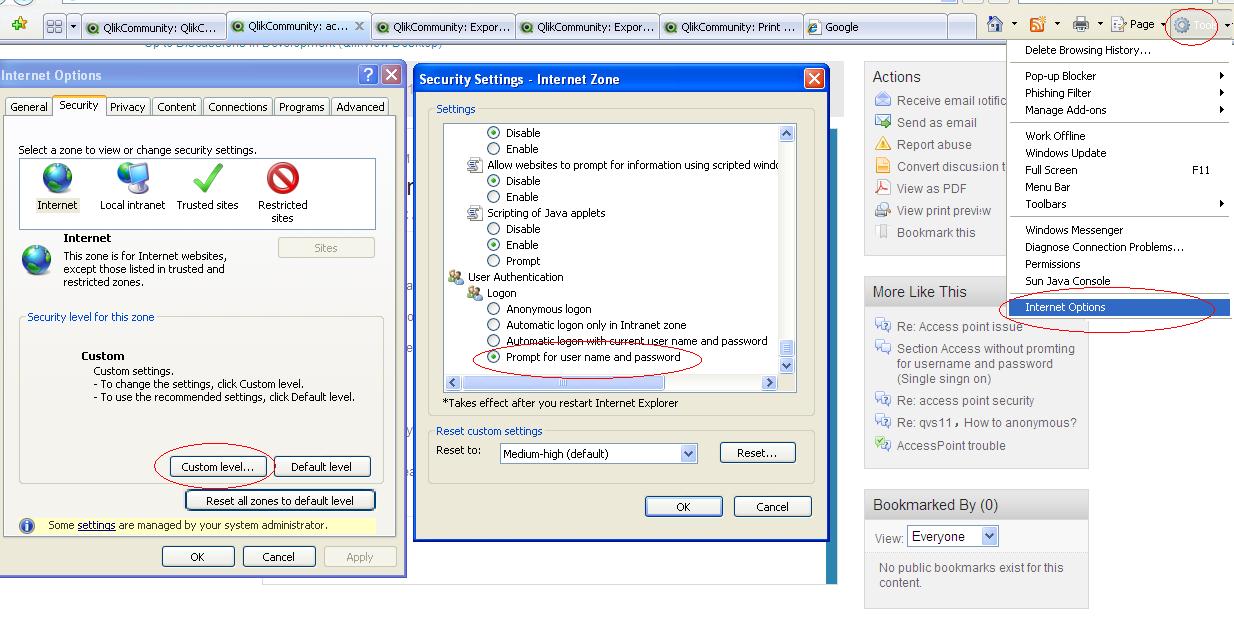
Task: Click the vertical scrollbar thumb in Settings list
Action: pos(786,349)
